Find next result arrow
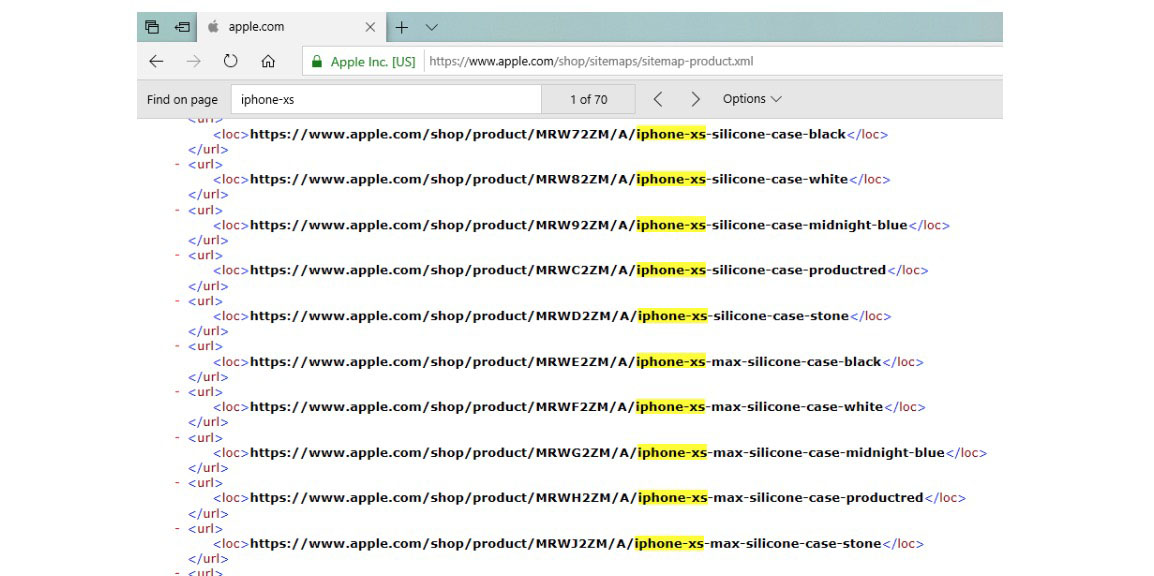The height and width of the screenshot is (576, 1154). coord(695,99)
